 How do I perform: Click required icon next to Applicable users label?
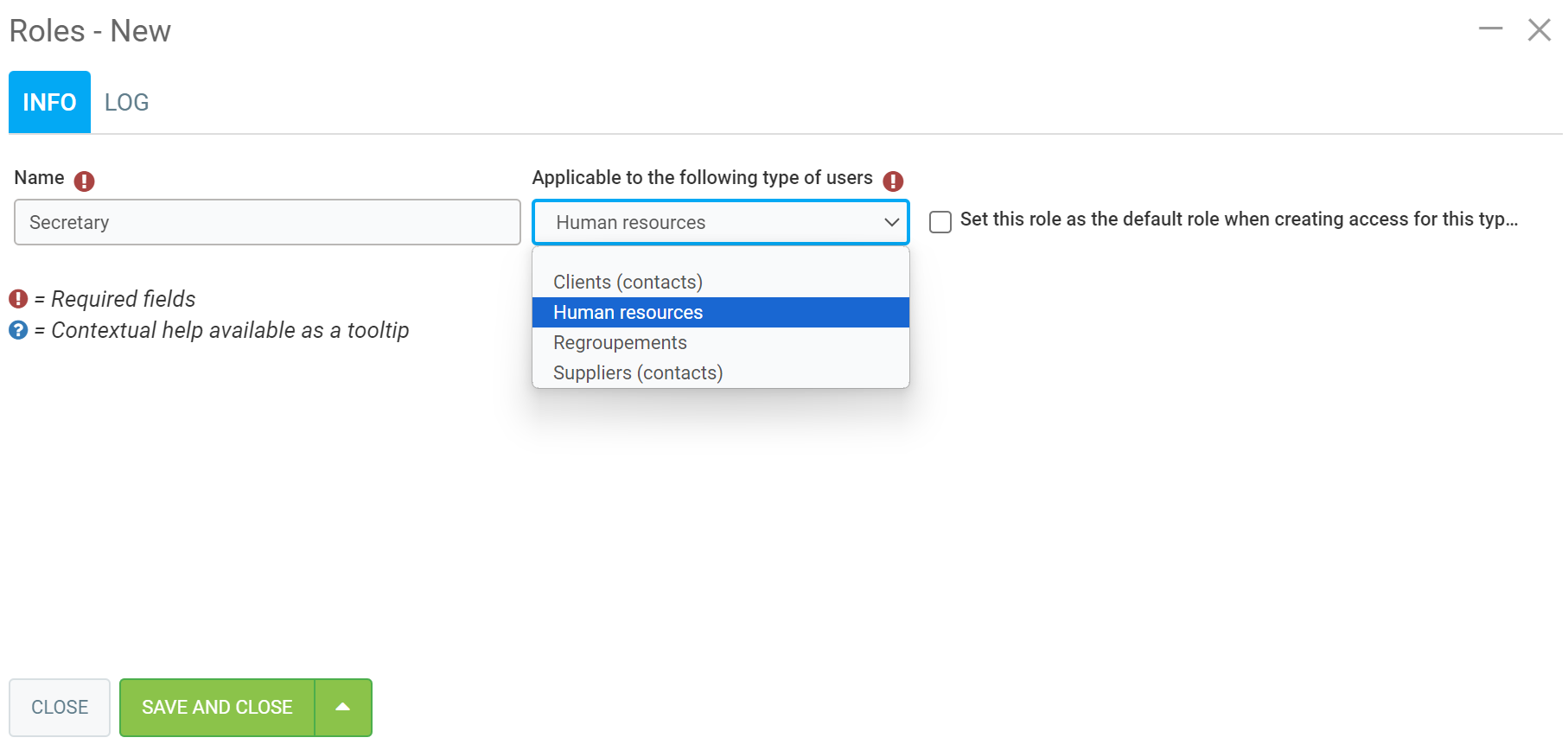click(x=893, y=181)
